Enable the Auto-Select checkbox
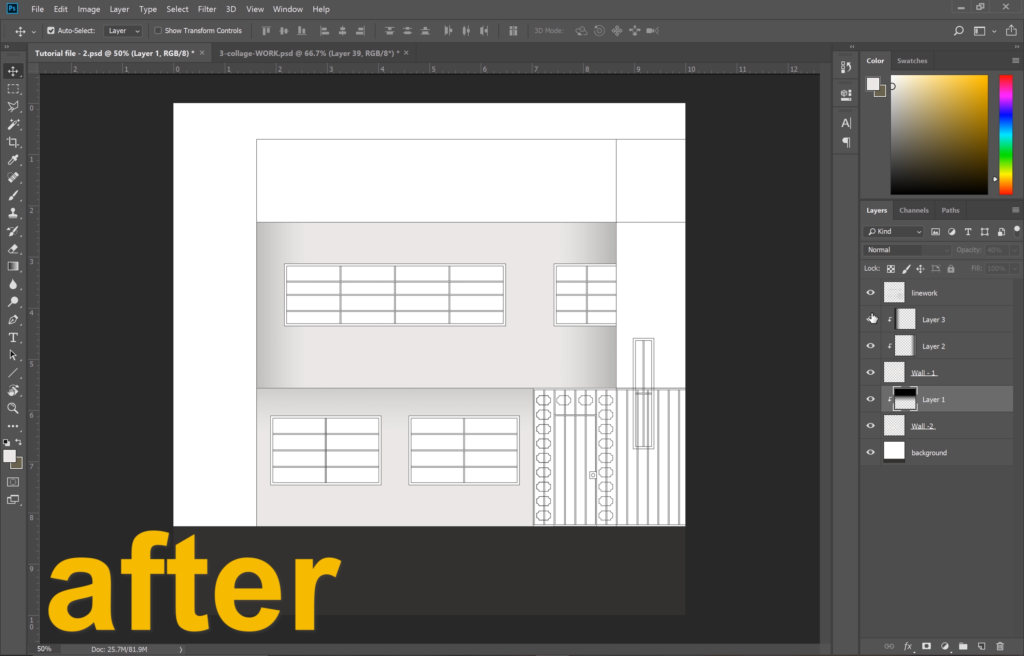 pyautogui.click(x=50, y=31)
